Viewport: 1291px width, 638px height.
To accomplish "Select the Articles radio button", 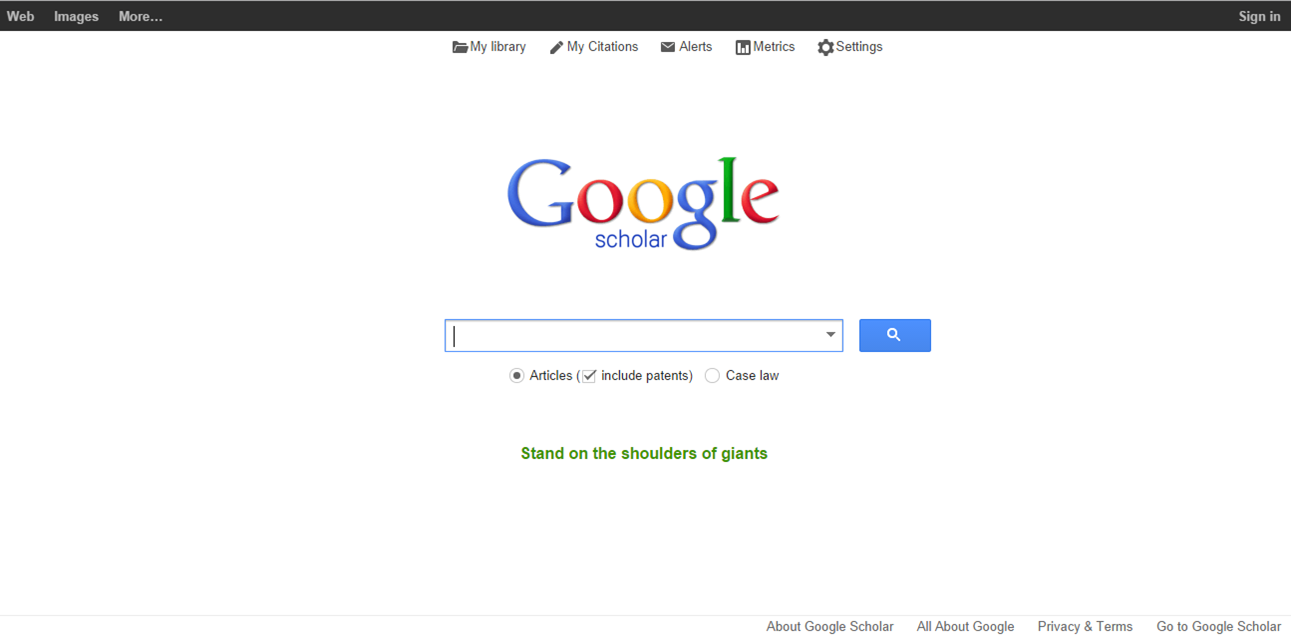I will point(517,376).
